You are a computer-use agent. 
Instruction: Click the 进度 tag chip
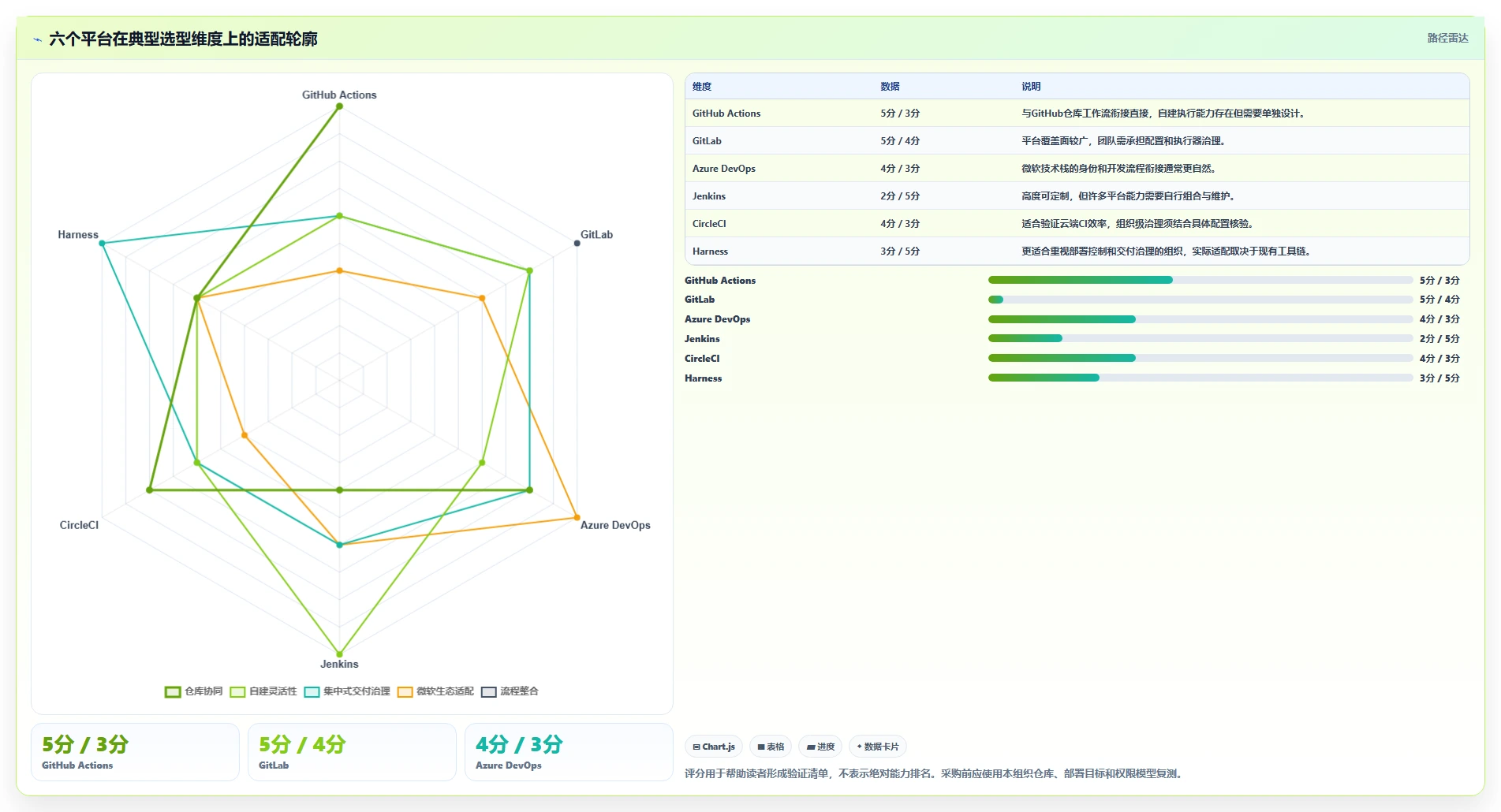click(x=820, y=747)
